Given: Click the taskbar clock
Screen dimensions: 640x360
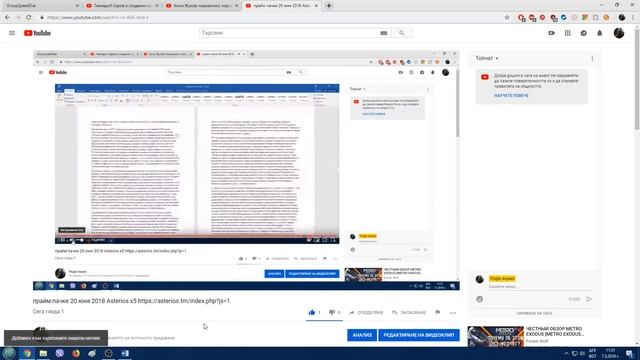Looking at the screenshot, I should [610, 353].
